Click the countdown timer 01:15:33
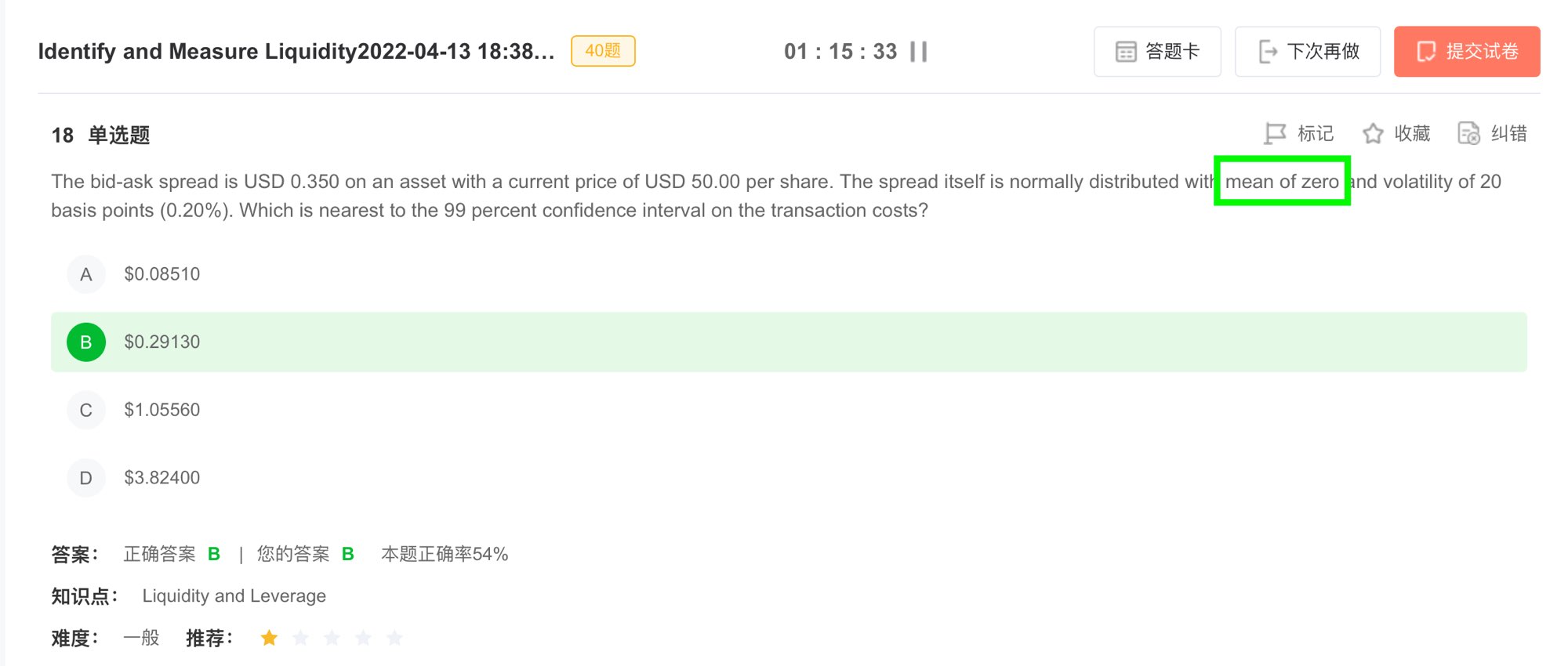The image size is (1568, 666). pyautogui.click(x=840, y=52)
